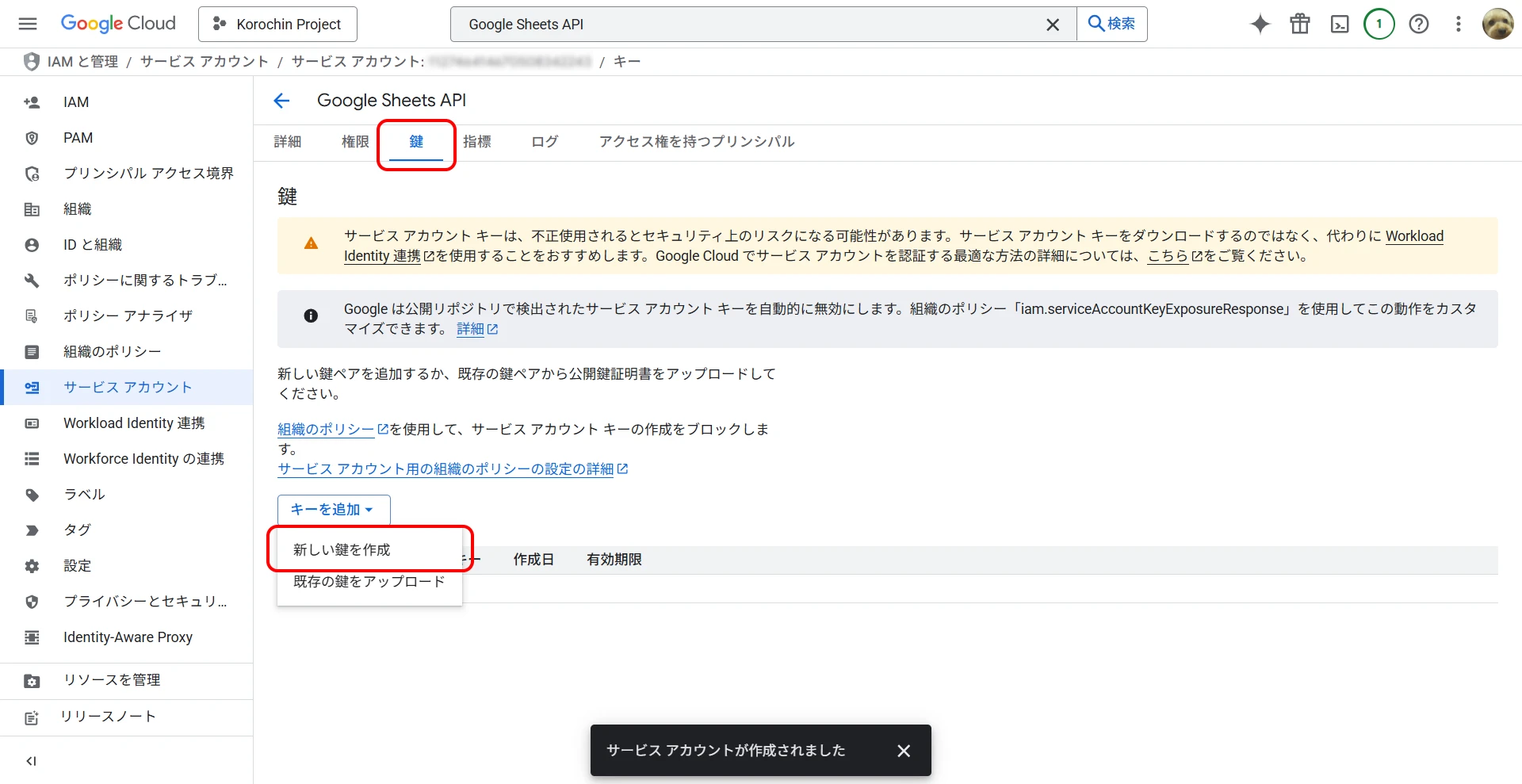The width and height of the screenshot is (1522, 784).
Task: Open the Korochin Project selector
Action: click(x=277, y=24)
